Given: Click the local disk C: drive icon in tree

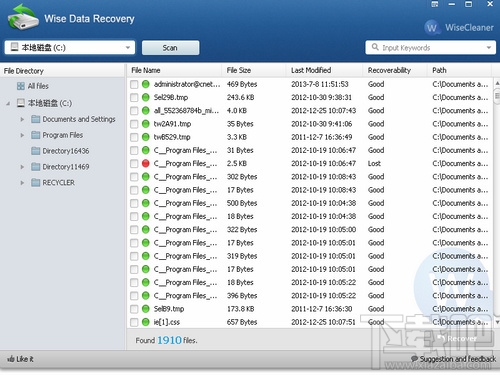Looking at the screenshot, I should [21, 103].
